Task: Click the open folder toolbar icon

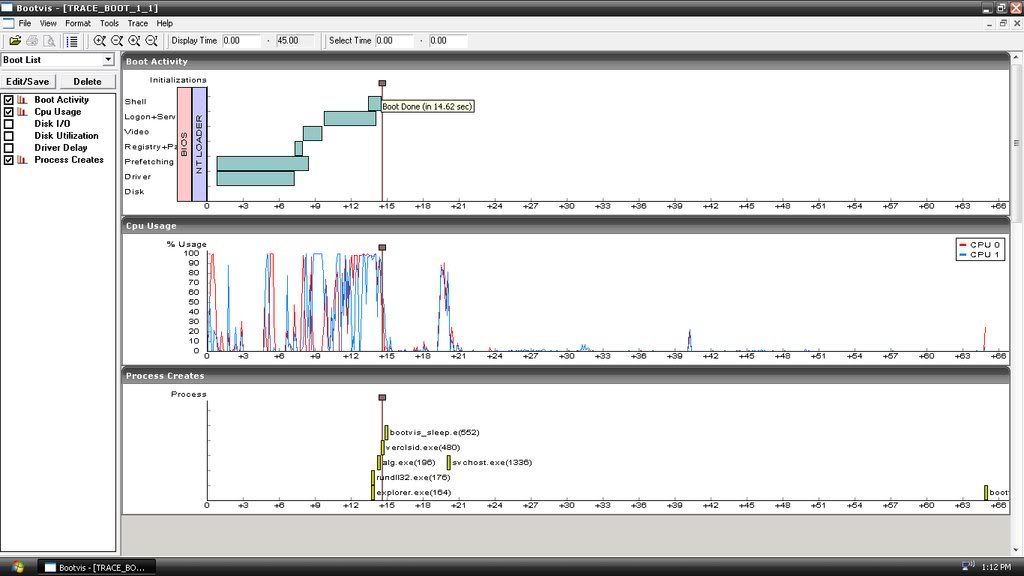Action: pos(14,40)
